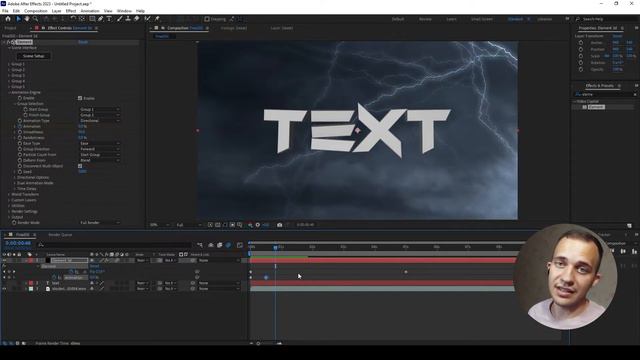640x360 pixels.
Task: Open the timeline graph editor icon
Action: [240, 245]
